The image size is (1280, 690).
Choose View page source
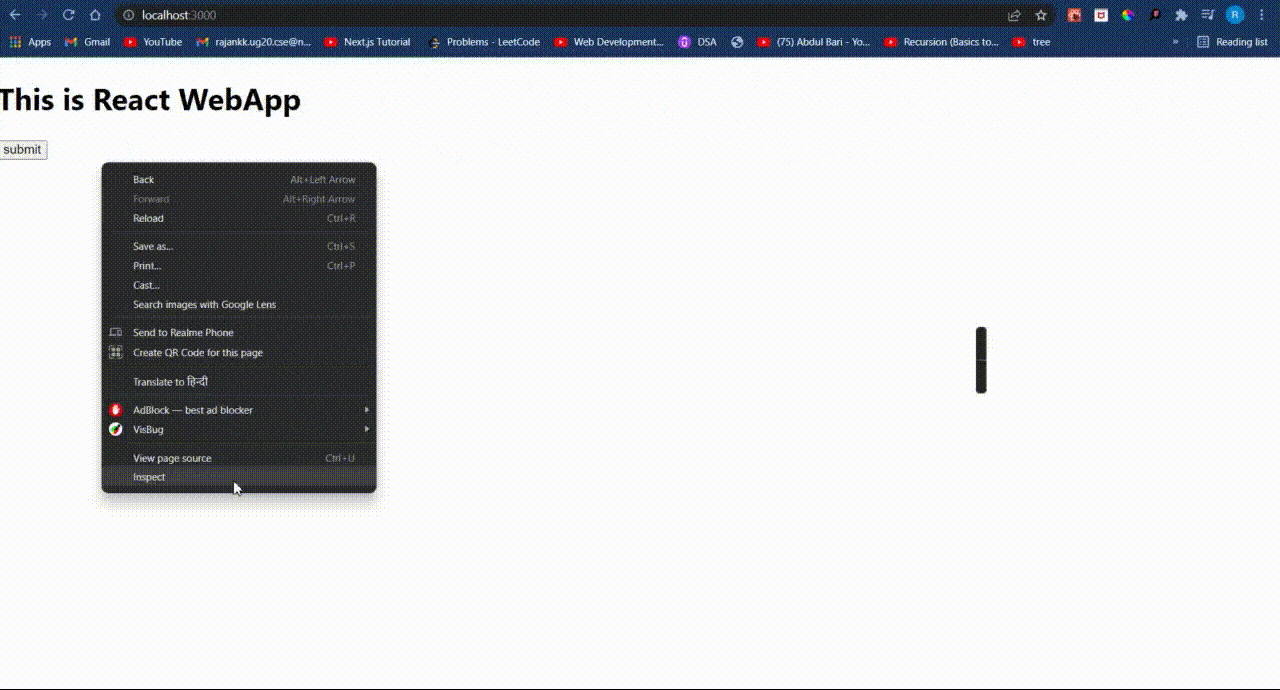coord(172,458)
